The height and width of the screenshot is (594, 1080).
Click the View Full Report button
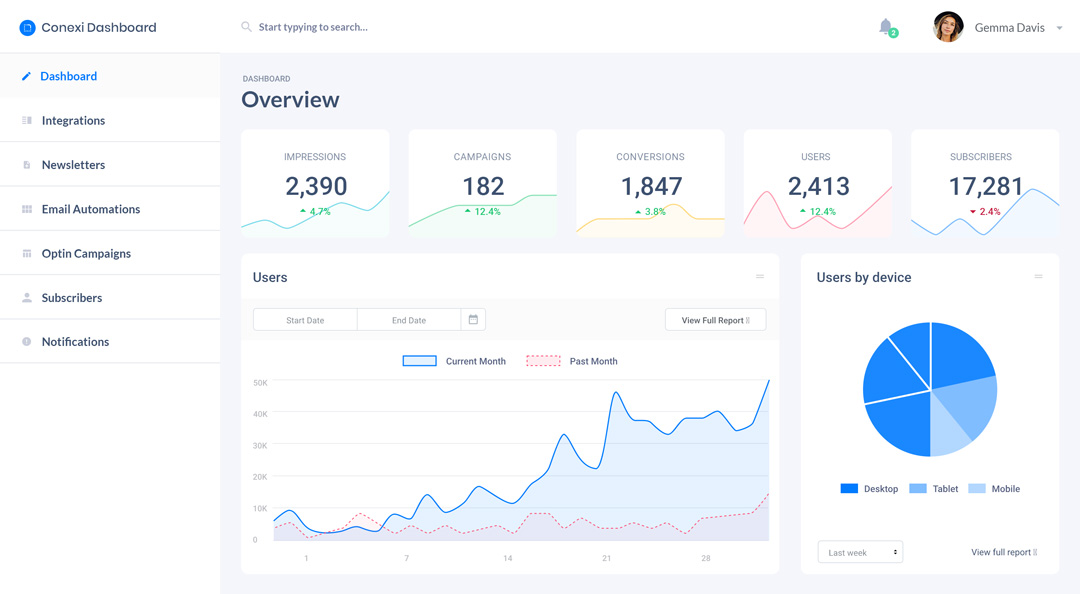tap(715, 319)
